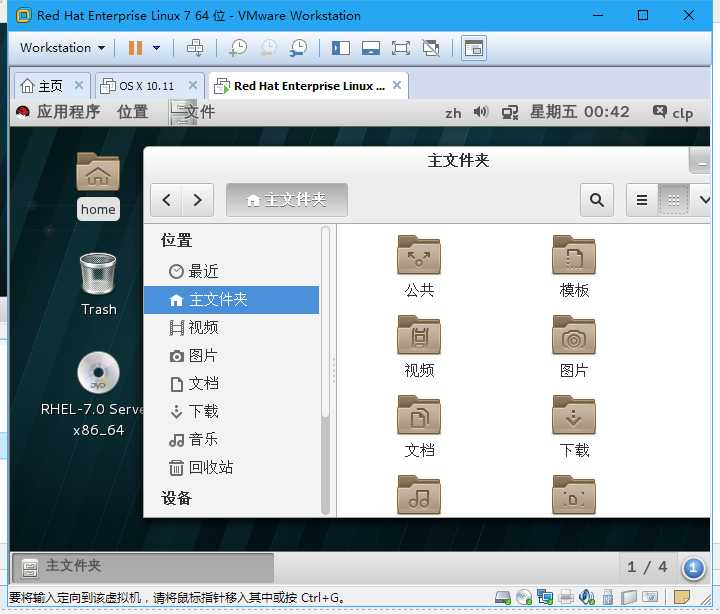Open 回收站 in the sidebar
This screenshot has width=720, height=614.
pyautogui.click(x=231, y=468)
